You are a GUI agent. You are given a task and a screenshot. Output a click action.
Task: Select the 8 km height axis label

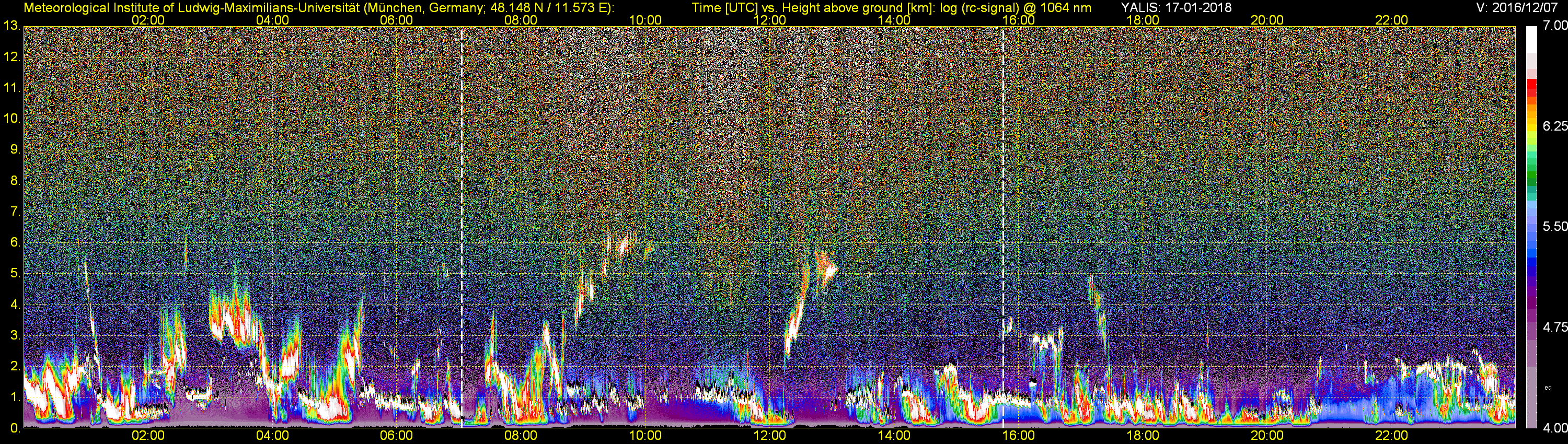(x=15, y=181)
